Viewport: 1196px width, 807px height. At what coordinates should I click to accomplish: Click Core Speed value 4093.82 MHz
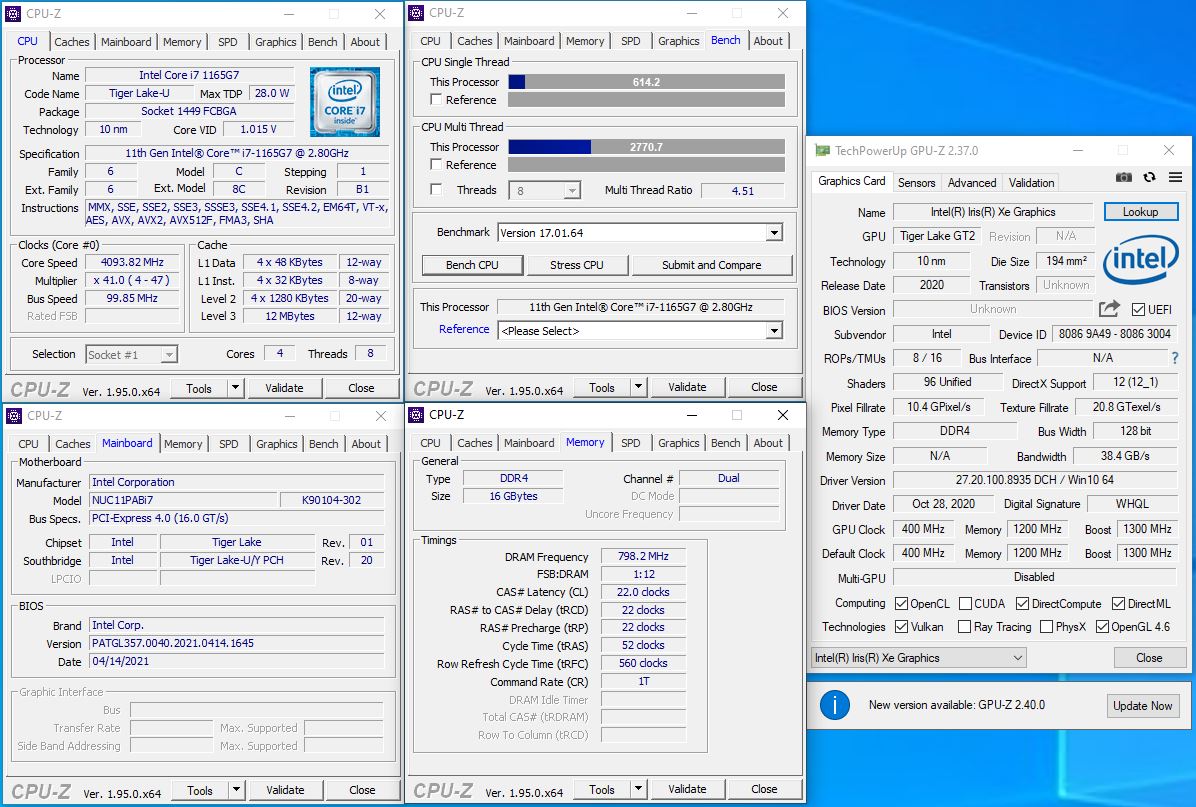point(132,262)
